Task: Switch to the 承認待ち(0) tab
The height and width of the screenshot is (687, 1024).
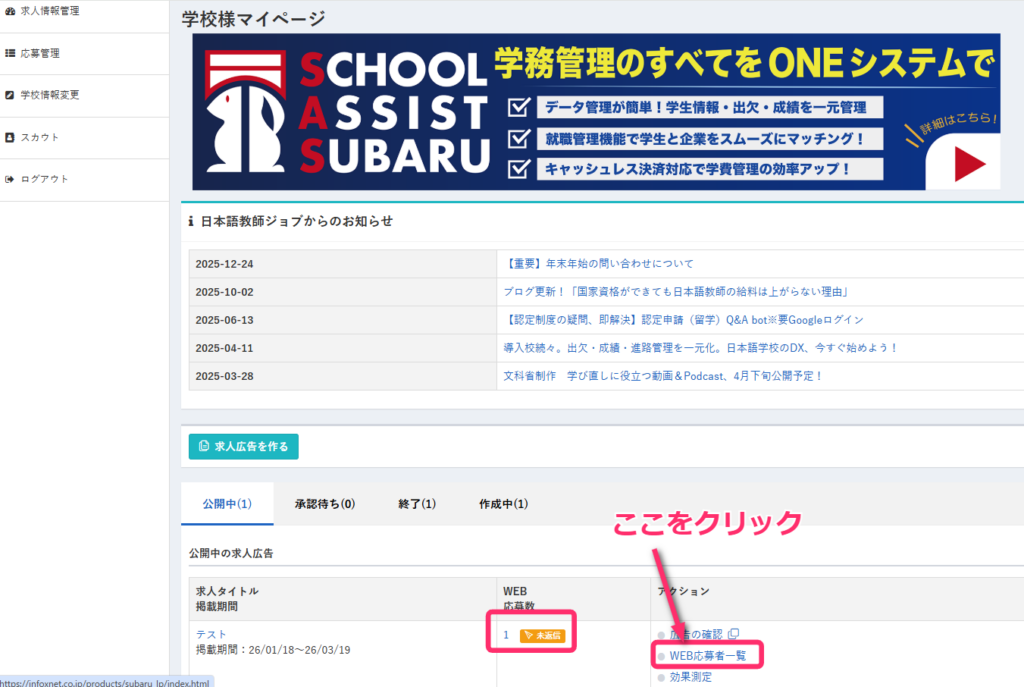Action: coord(325,504)
